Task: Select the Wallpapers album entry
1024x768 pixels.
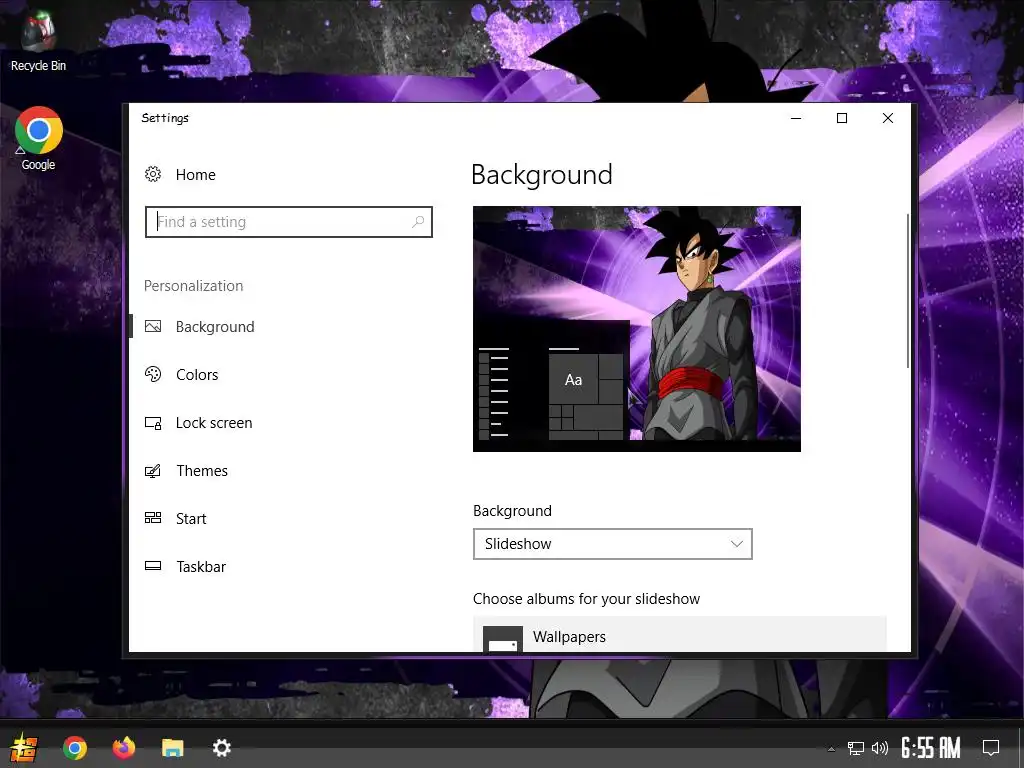Action: (680, 636)
